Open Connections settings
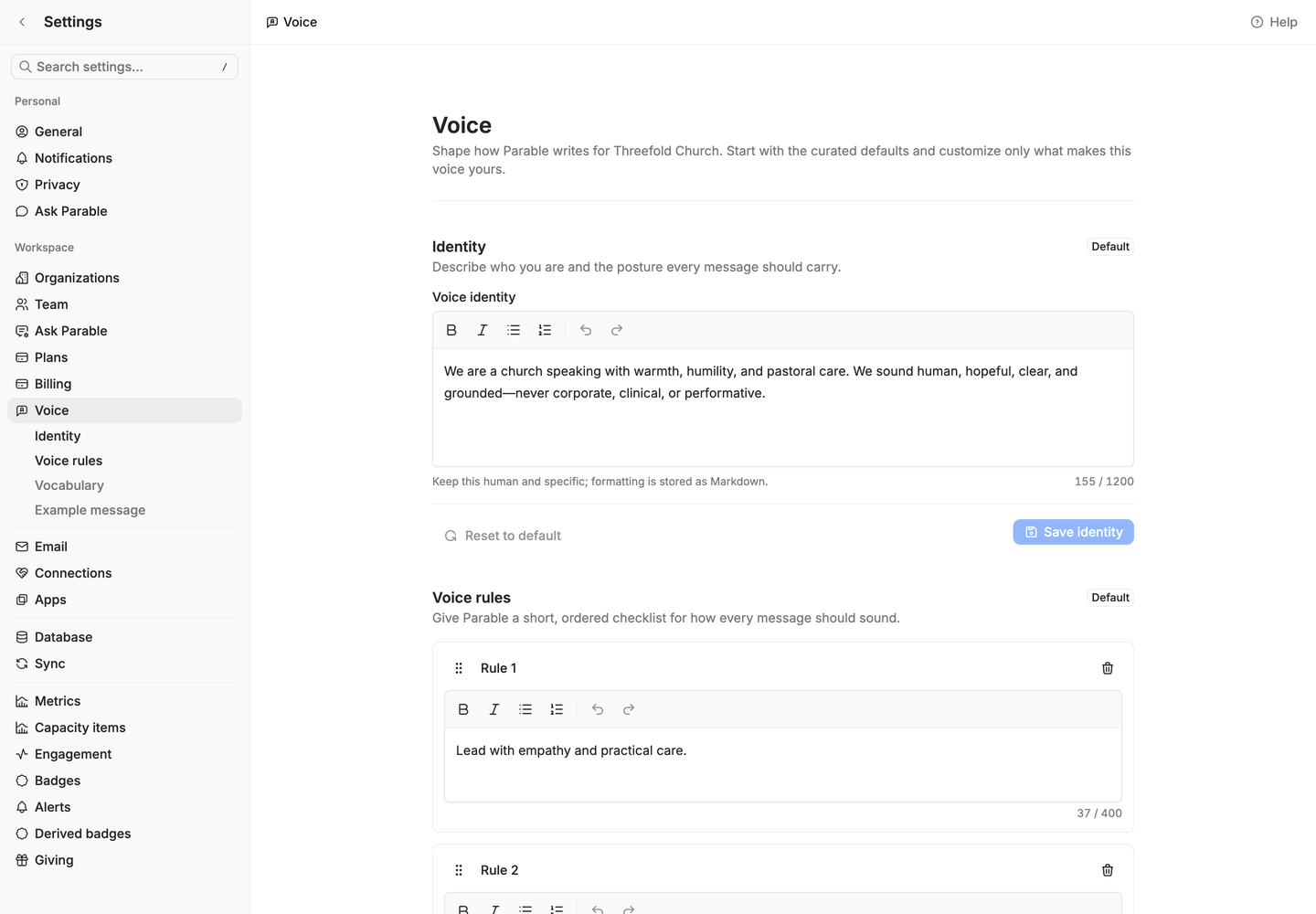This screenshot has height=914, width=1316. coord(124,573)
